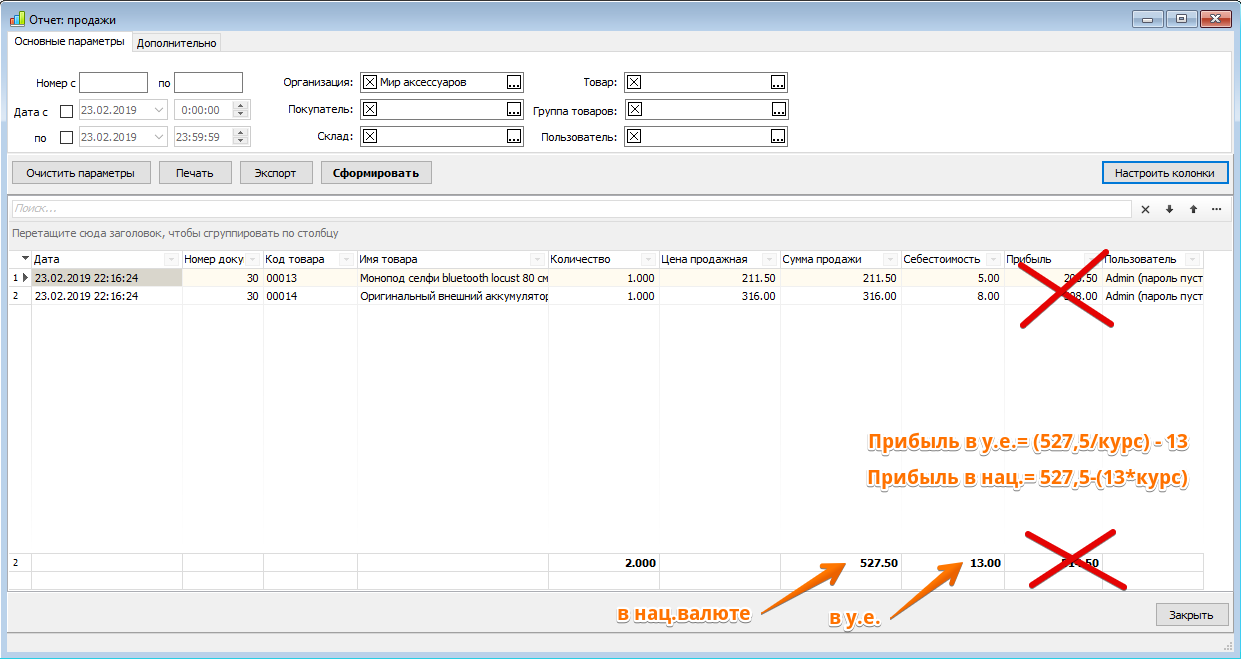The height and width of the screenshot is (659, 1241).
Task: Clear the Организация field with its X icon
Action: coord(370,82)
